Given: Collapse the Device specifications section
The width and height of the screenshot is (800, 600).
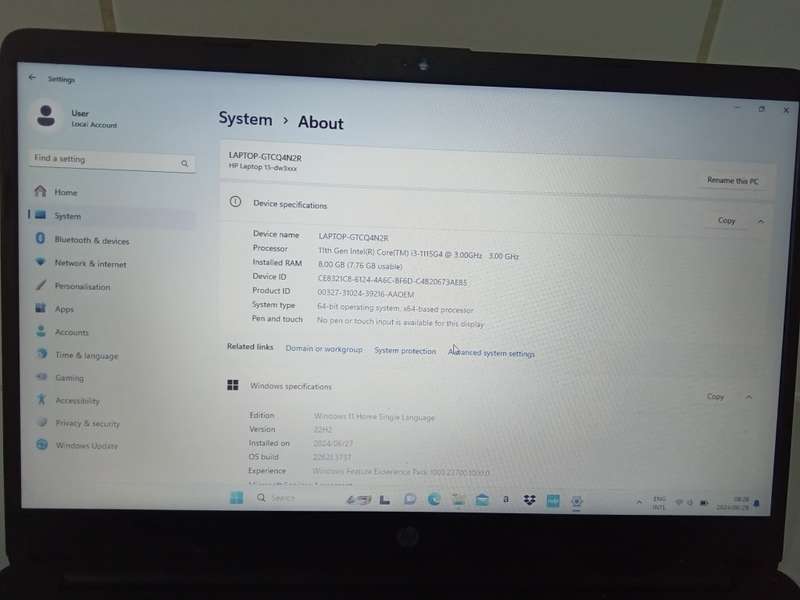Looking at the screenshot, I should click(761, 221).
